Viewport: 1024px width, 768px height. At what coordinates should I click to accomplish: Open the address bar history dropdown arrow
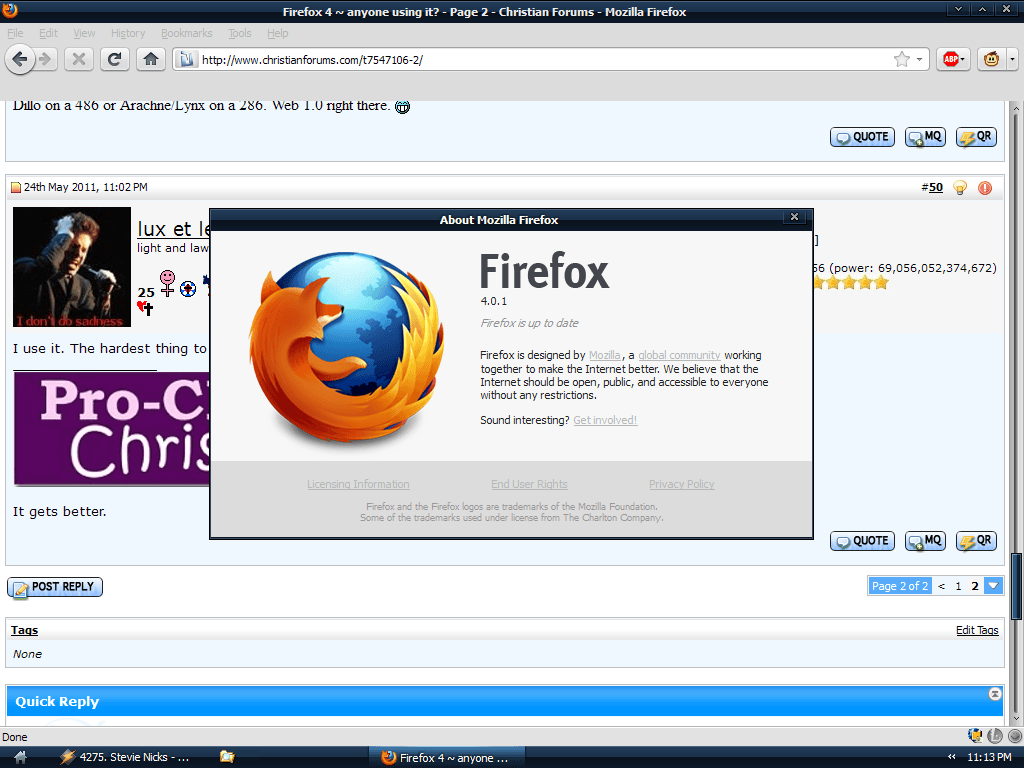coord(920,60)
